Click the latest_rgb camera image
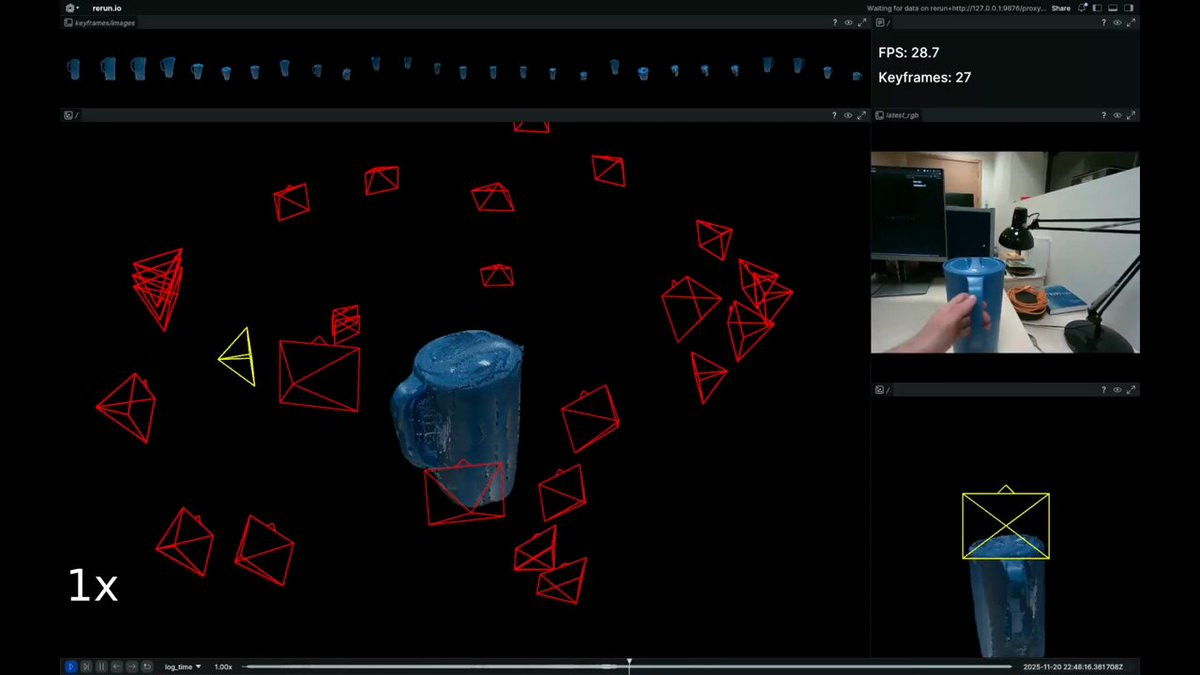The width and height of the screenshot is (1200, 675). point(1005,252)
